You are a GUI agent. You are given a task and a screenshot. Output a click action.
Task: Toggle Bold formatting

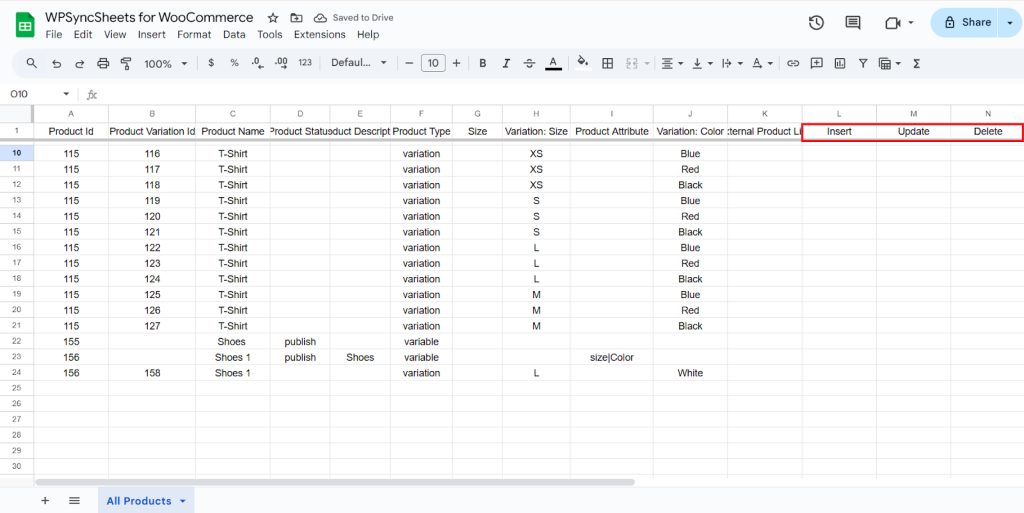(x=483, y=63)
